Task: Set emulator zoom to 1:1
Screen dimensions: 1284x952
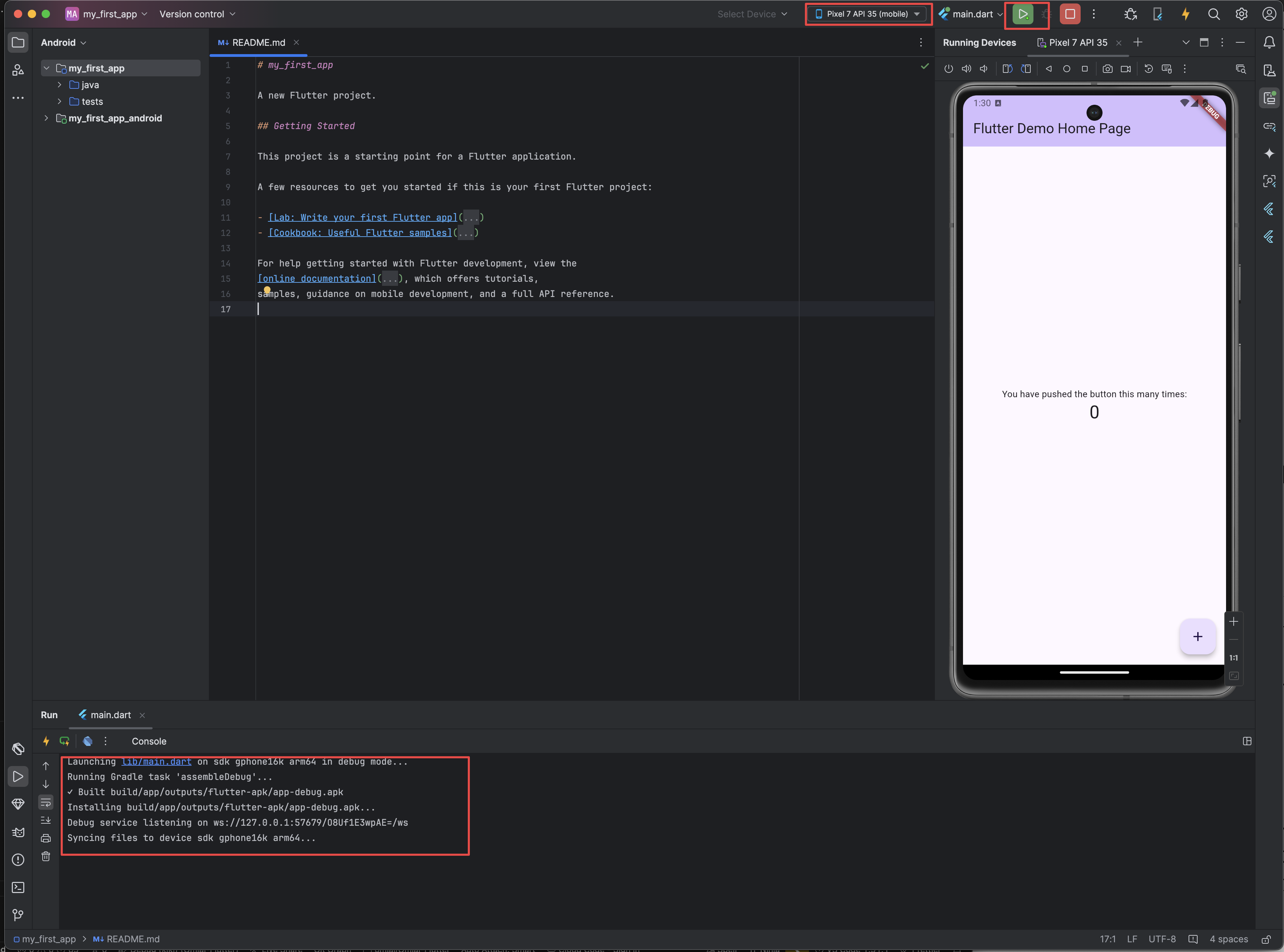Action: 1233,657
